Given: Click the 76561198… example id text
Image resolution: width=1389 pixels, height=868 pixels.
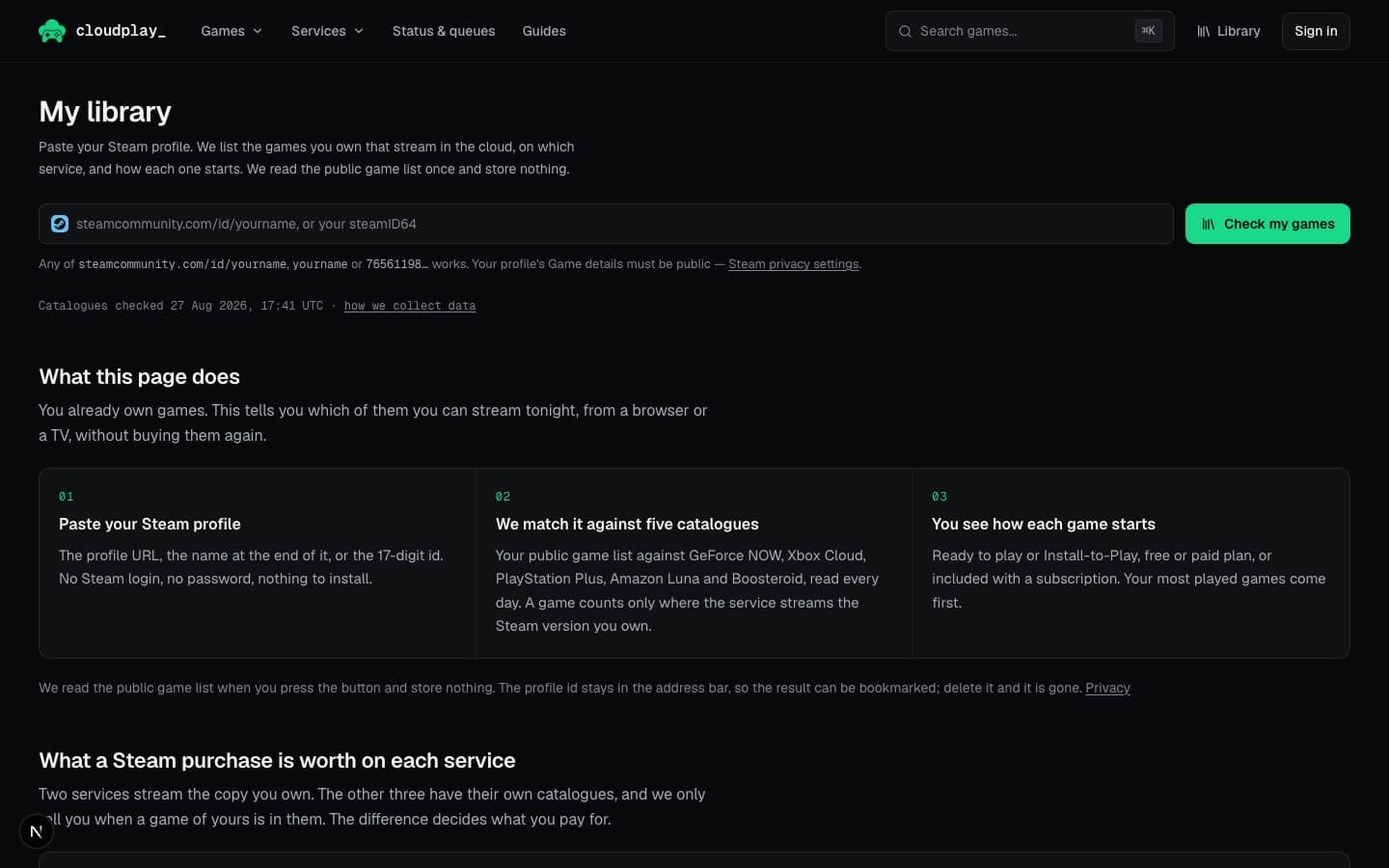Looking at the screenshot, I should click(x=396, y=264).
